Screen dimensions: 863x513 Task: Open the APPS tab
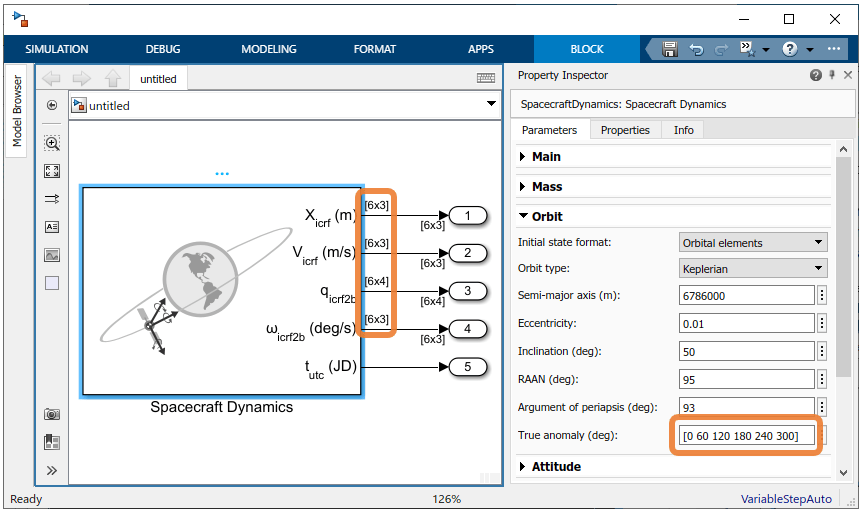click(481, 49)
